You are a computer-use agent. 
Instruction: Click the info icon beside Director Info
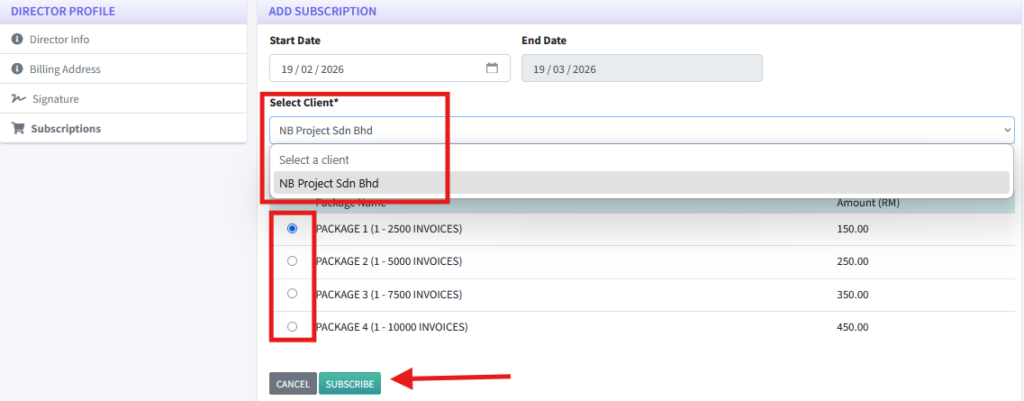coord(17,39)
